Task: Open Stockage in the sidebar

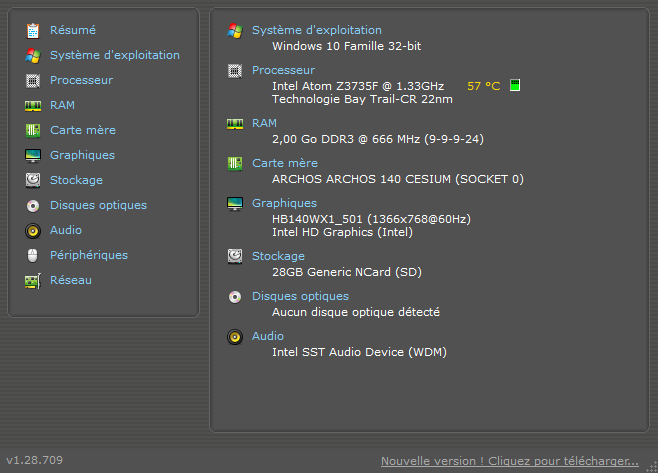Action: 76,180
